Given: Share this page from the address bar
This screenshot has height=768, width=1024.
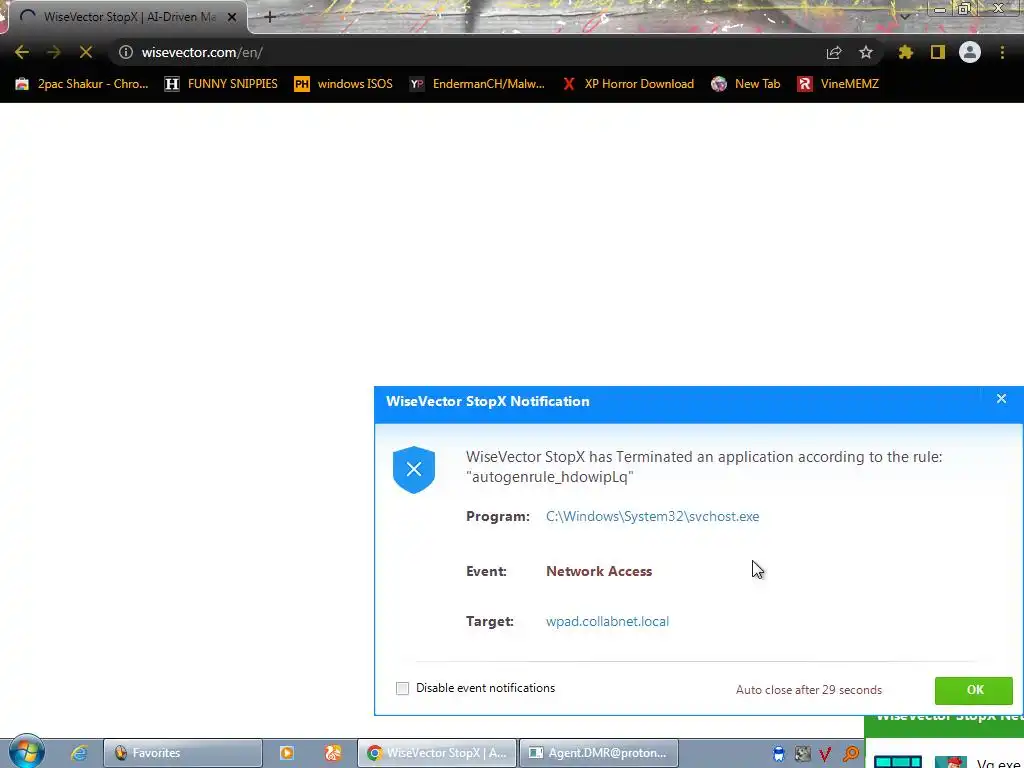Looking at the screenshot, I should tap(834, 52).
